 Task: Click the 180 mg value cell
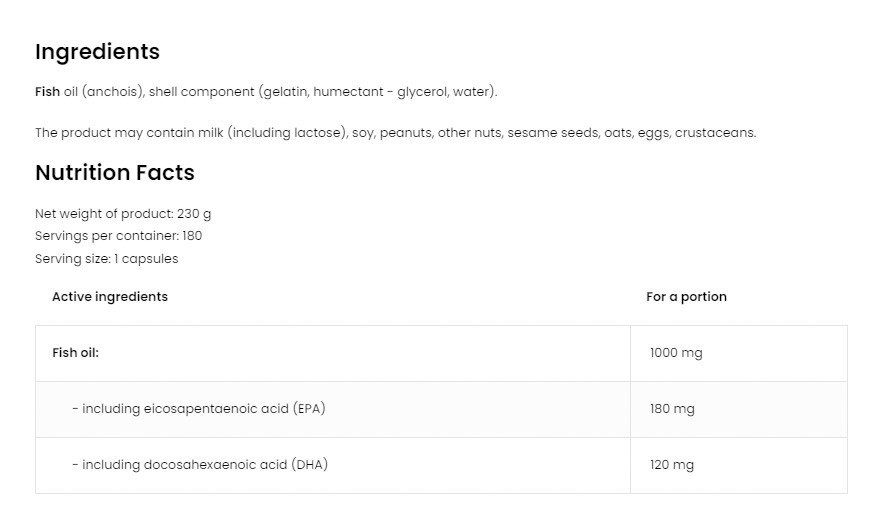[x=672, y=409]
